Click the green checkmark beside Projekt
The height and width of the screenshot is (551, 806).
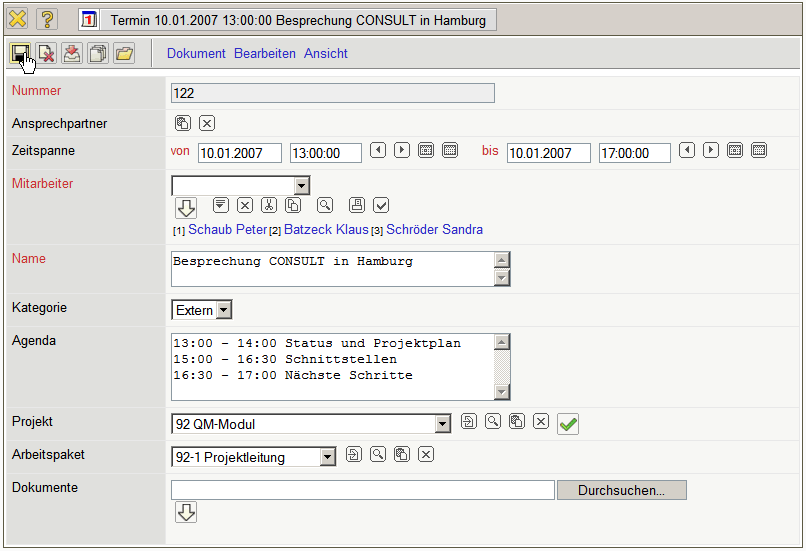coord(568,424)
